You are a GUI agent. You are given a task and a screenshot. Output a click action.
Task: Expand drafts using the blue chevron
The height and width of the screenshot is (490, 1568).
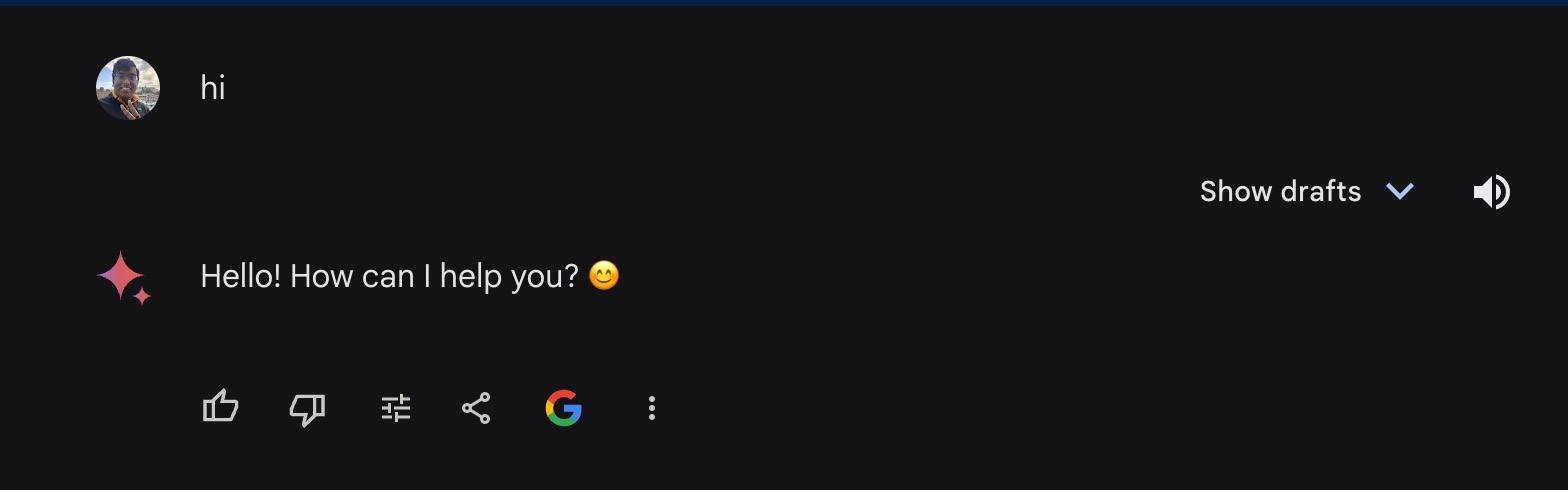[1400, 191]
